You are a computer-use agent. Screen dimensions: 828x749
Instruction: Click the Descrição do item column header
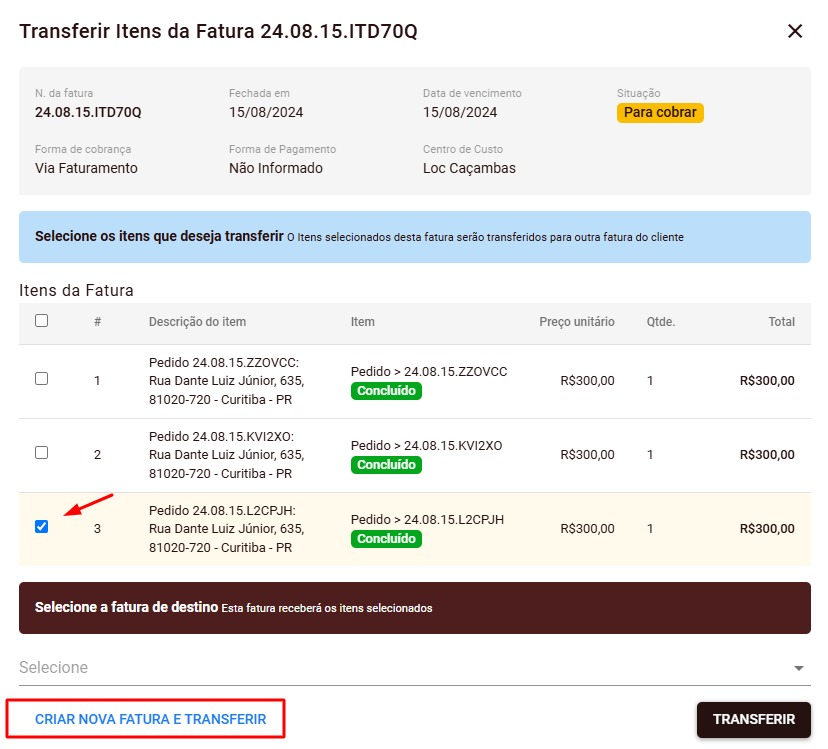pos(197,322)
